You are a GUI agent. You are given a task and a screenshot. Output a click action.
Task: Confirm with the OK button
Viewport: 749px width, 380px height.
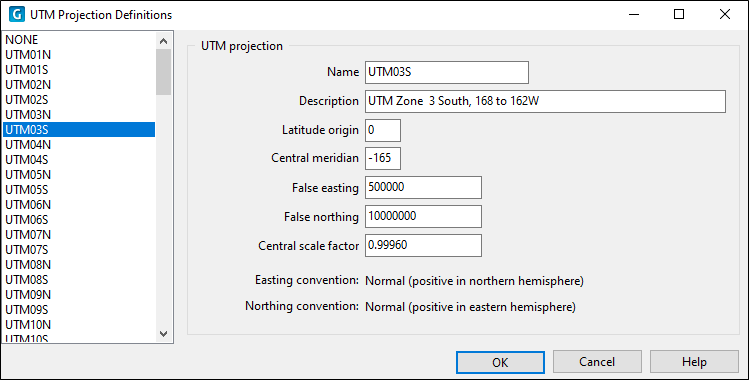[500, 362]
